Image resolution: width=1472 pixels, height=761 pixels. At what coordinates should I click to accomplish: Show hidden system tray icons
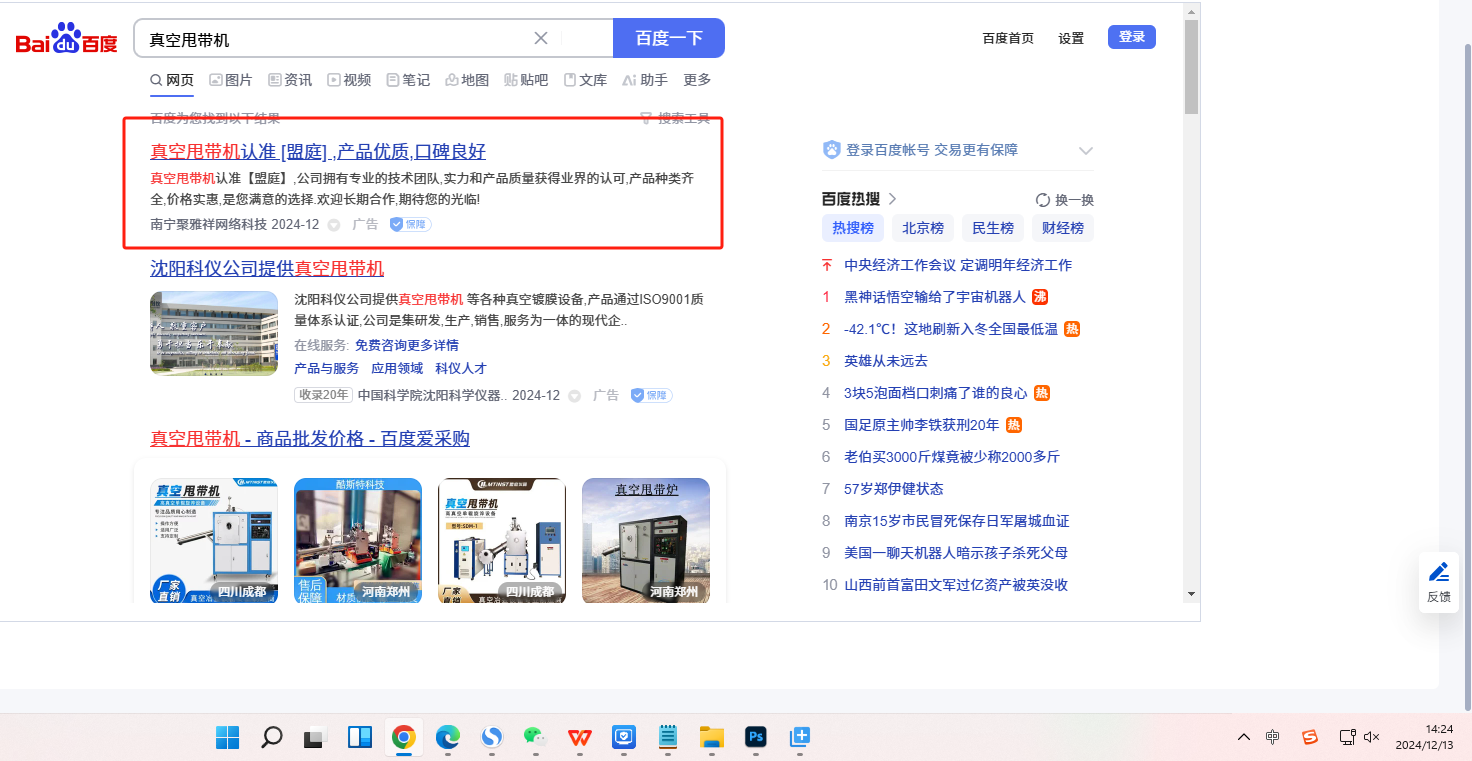tap(1244, 737)
